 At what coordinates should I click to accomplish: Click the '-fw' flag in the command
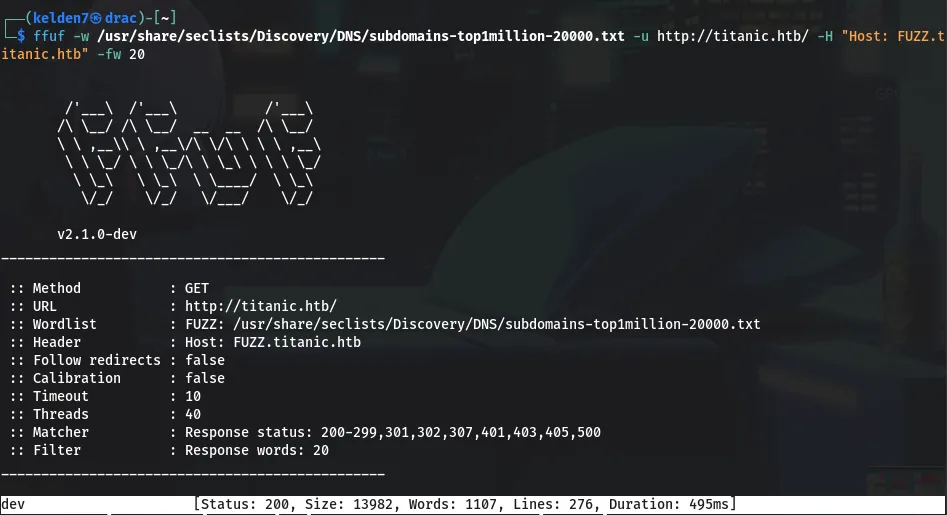click(x=109, y=54)
